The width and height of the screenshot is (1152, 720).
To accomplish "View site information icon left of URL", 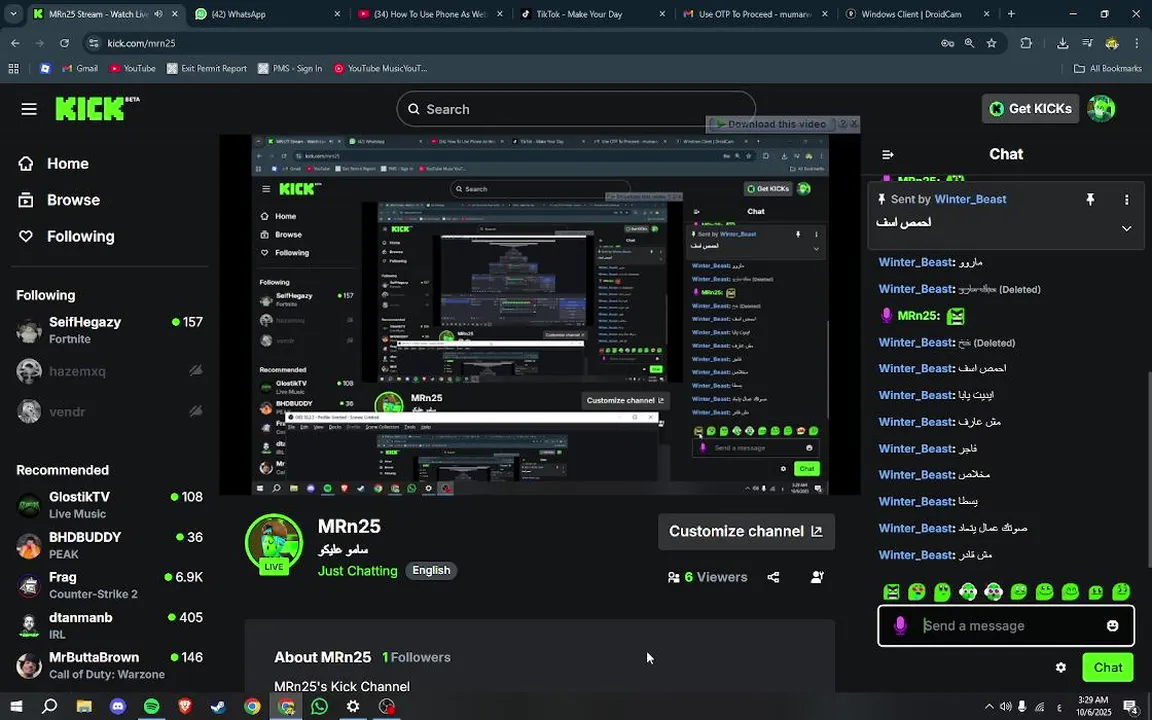I will pos(93,43).
